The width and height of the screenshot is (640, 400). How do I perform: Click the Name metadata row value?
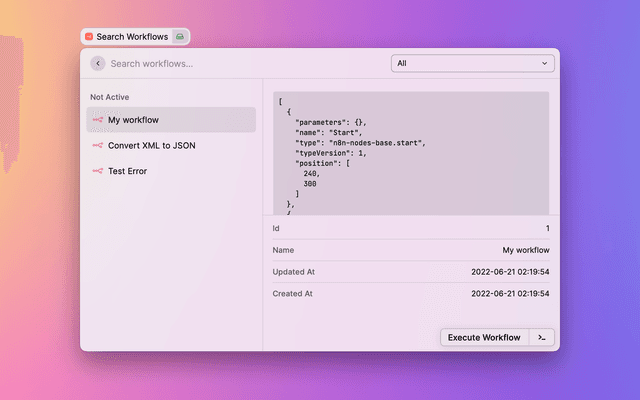(525, 250)
